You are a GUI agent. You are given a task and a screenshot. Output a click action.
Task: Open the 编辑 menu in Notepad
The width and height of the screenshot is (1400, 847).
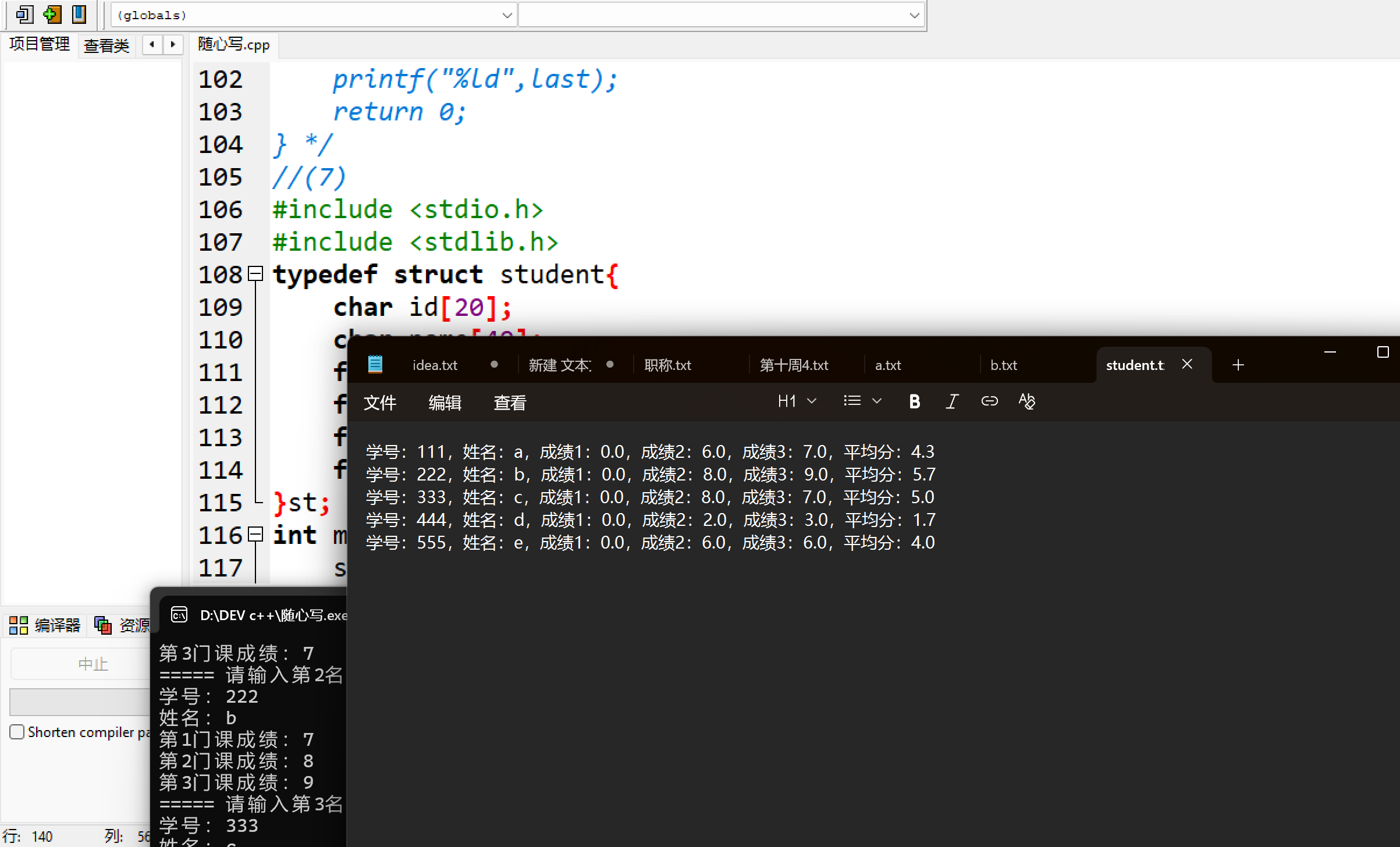tap(445, 403)
